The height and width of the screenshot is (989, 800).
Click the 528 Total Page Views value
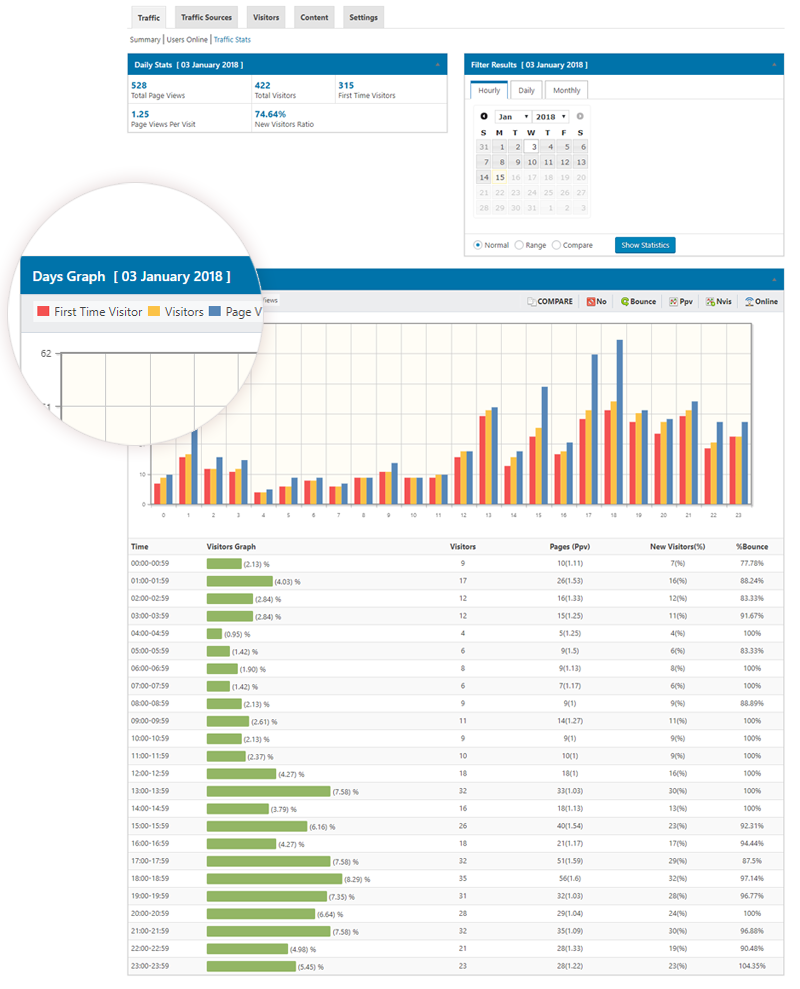click(139, 85)
